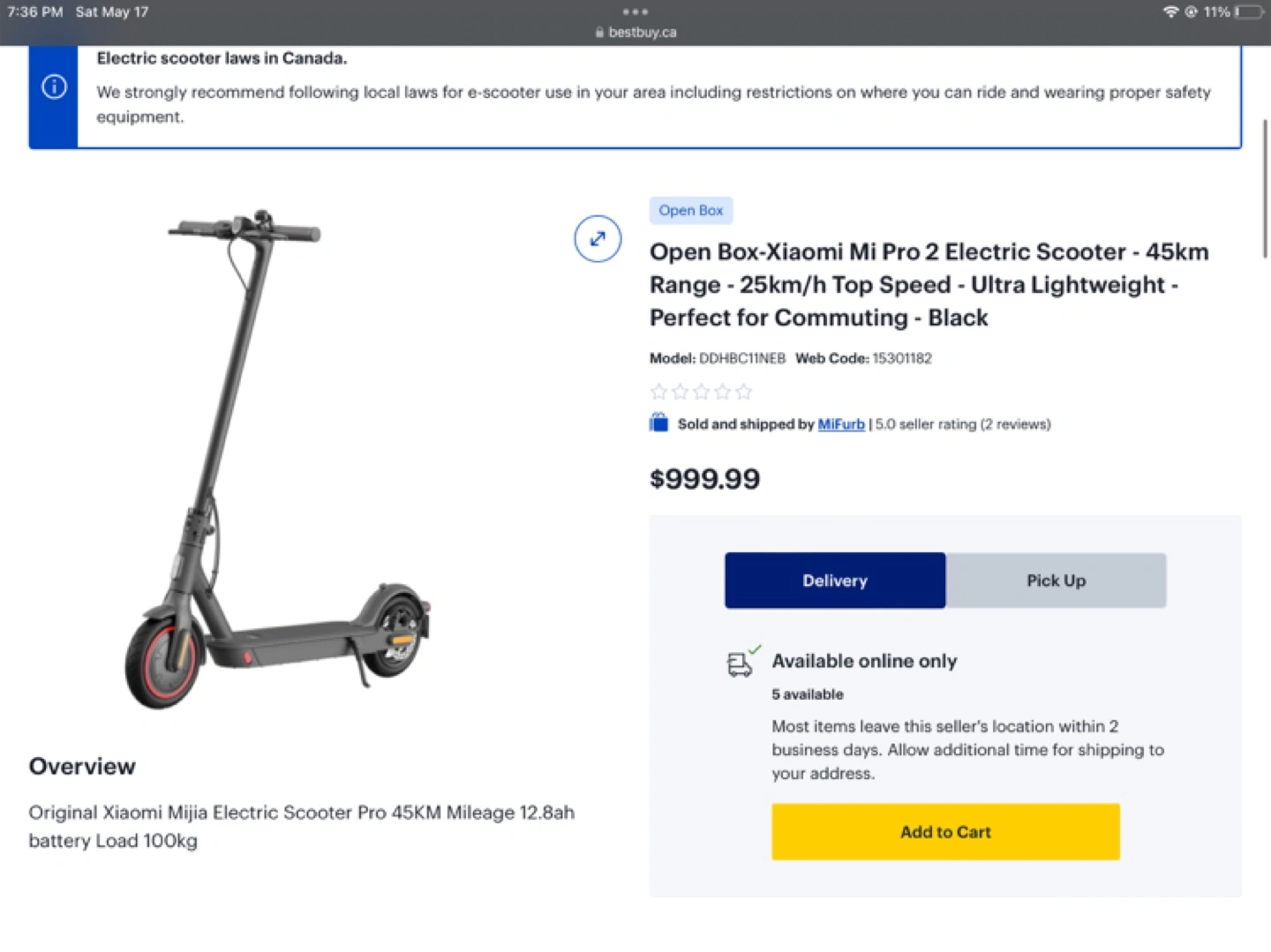The height and width of the screenshot is (952, 1271).
Task: Tap the battery indicator icon
Action: tap(1250, 11)
